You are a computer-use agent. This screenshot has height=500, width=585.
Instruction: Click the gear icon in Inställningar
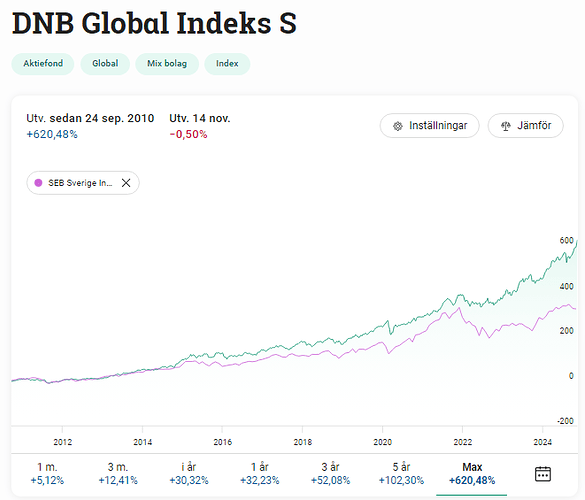click(398, 126)
